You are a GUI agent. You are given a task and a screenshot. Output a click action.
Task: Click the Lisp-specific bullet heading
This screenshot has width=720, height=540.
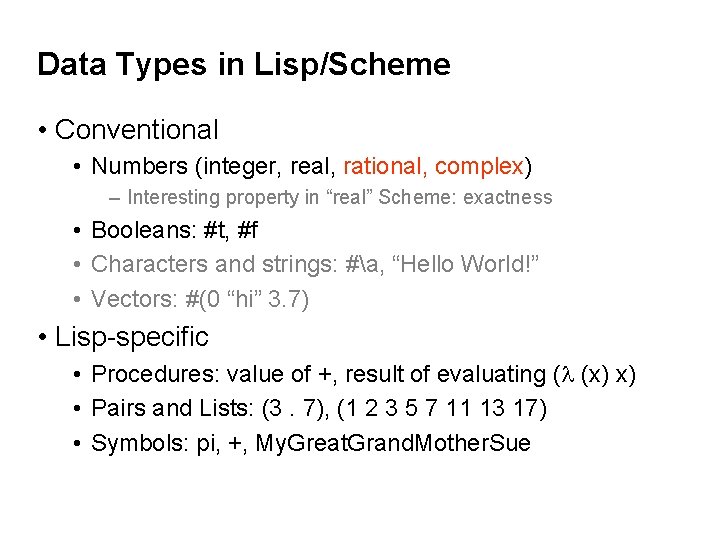click(131, 337)
